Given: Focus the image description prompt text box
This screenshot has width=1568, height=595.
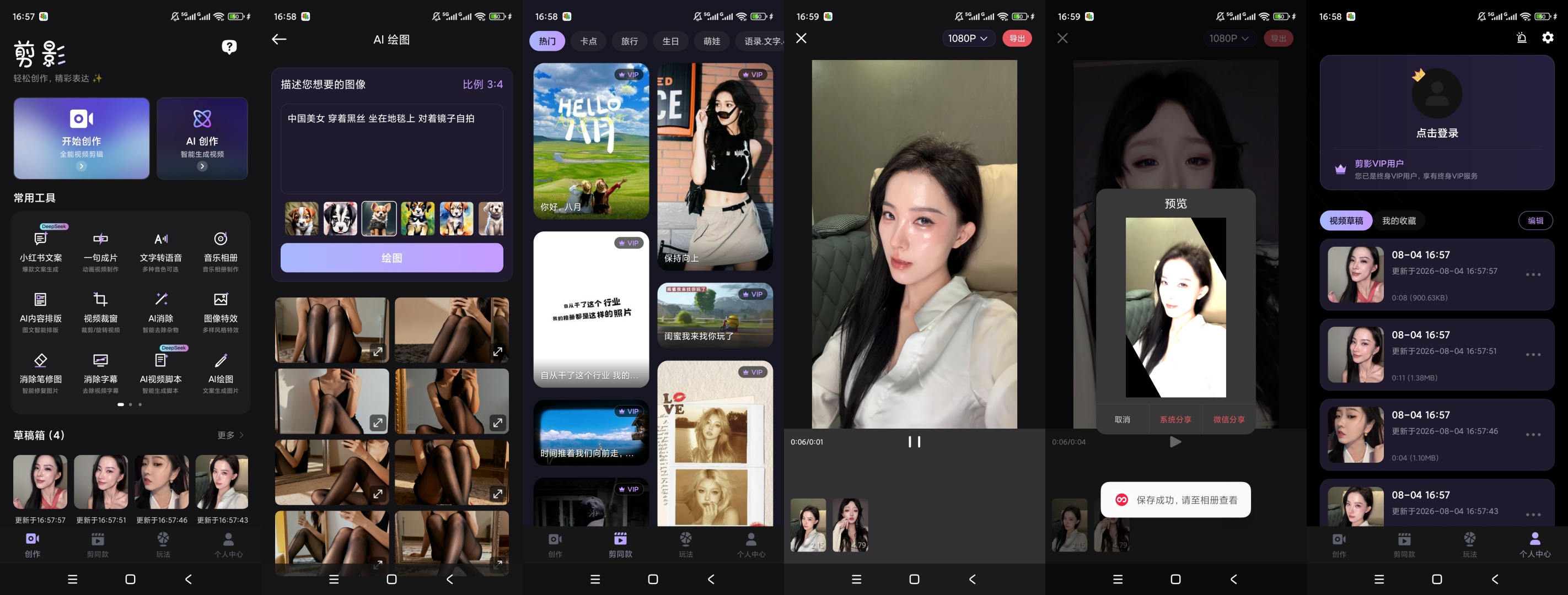Looking at the screenshot, I should [x=391, y=149].
